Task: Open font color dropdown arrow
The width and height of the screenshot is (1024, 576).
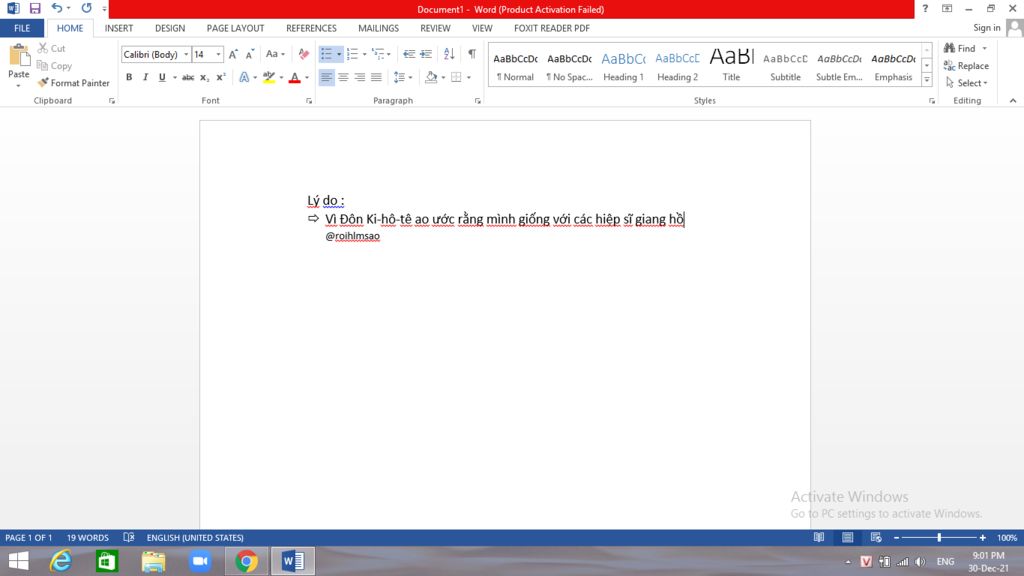Action: 307,77
